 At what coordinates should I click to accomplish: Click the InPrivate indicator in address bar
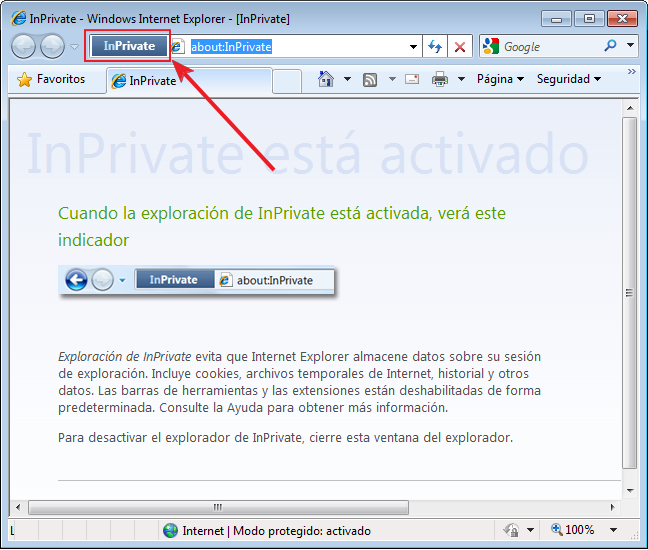129,46
